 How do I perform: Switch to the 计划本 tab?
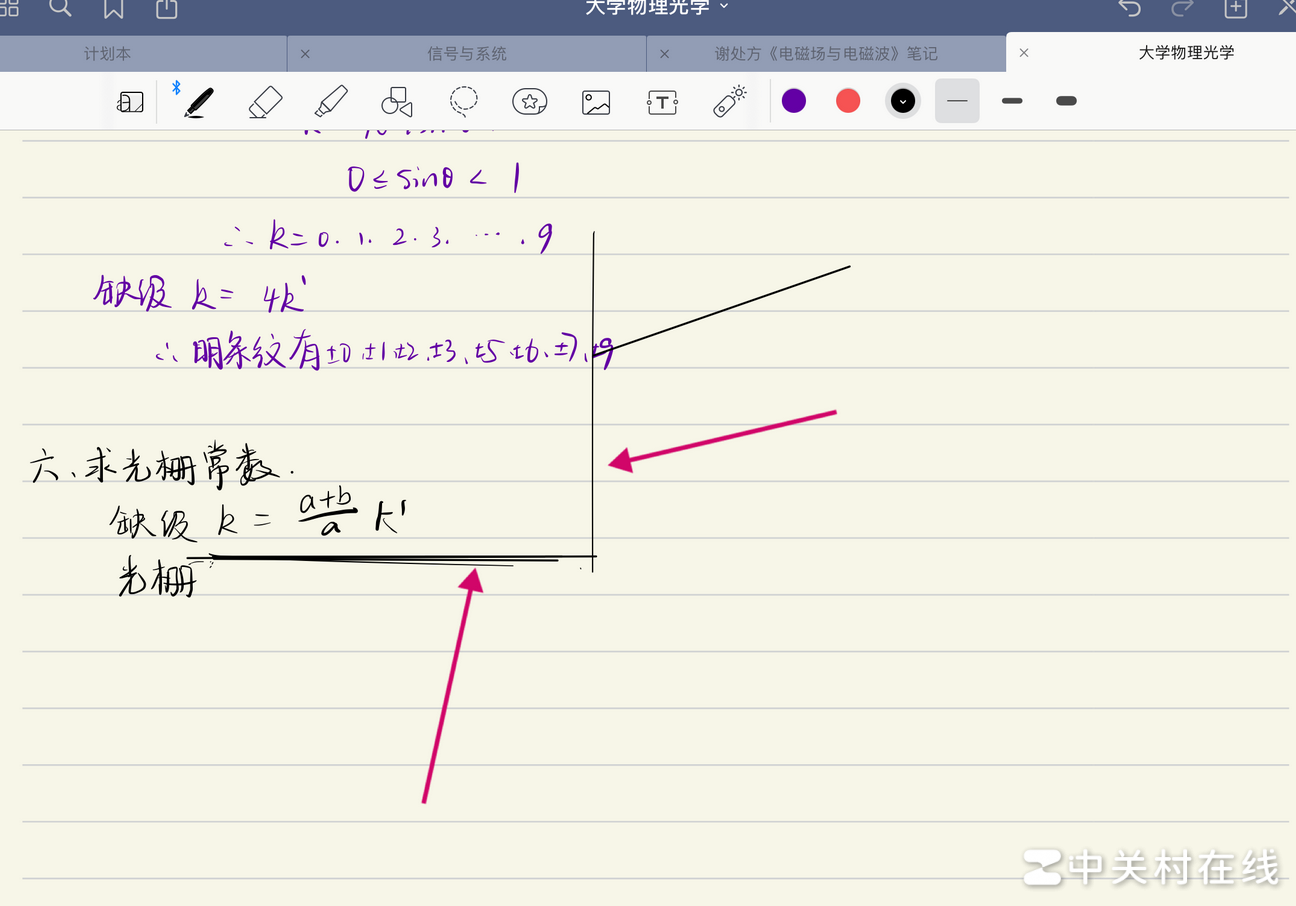[107, 53]
